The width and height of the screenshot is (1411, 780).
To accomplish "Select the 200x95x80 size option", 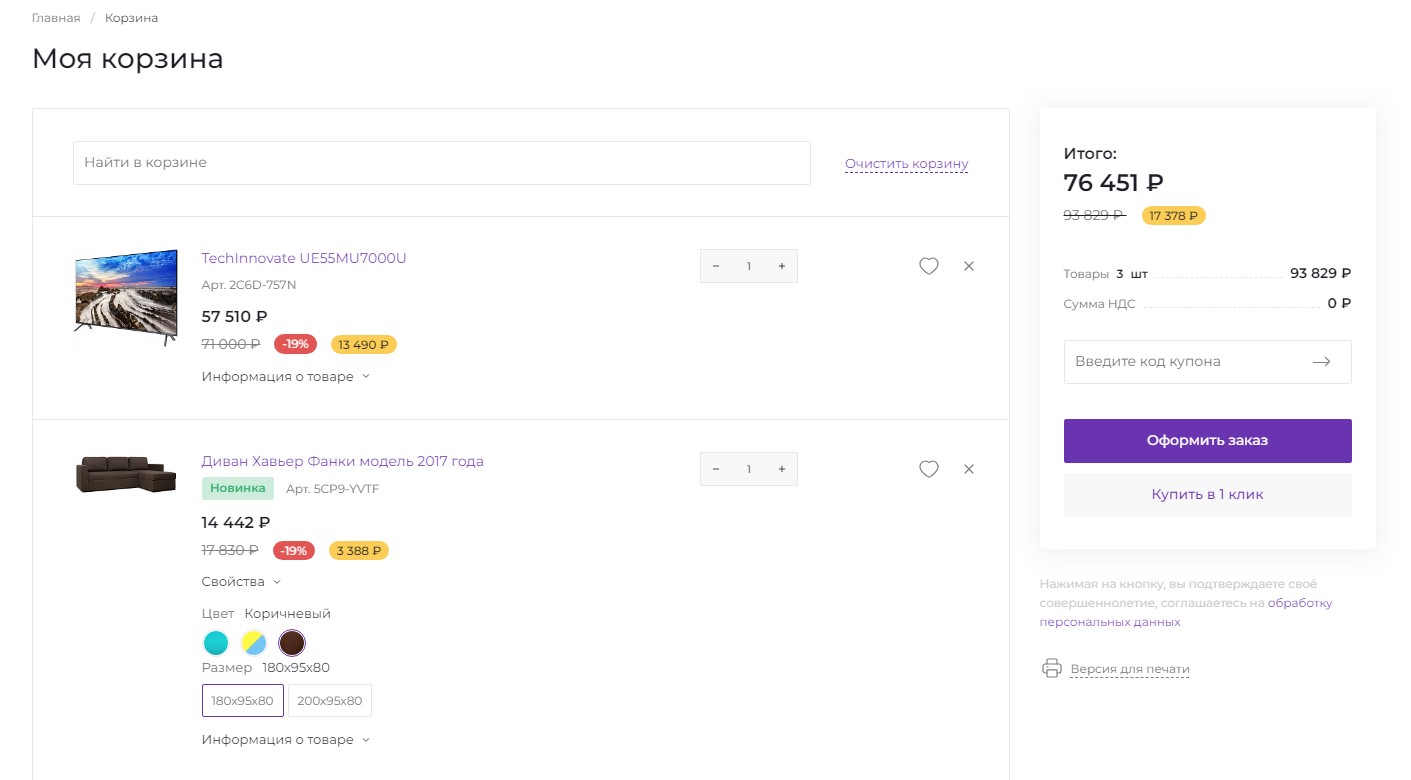I will point(329,701).
